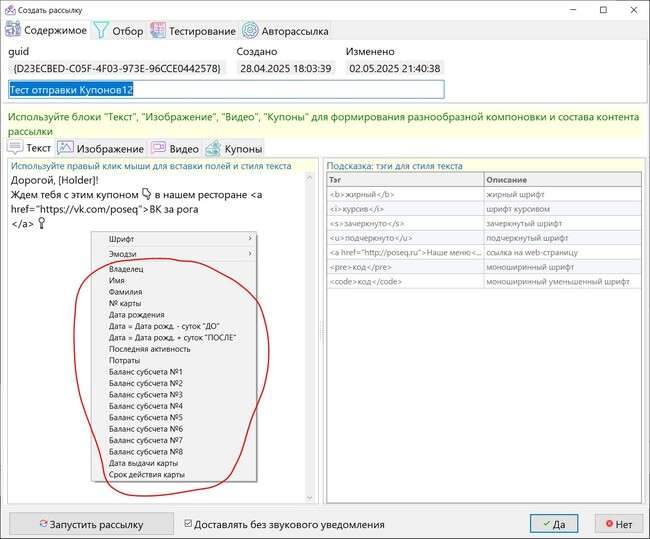
Task: Pick Срок действия карты menu item
Action: coord(147,475)
